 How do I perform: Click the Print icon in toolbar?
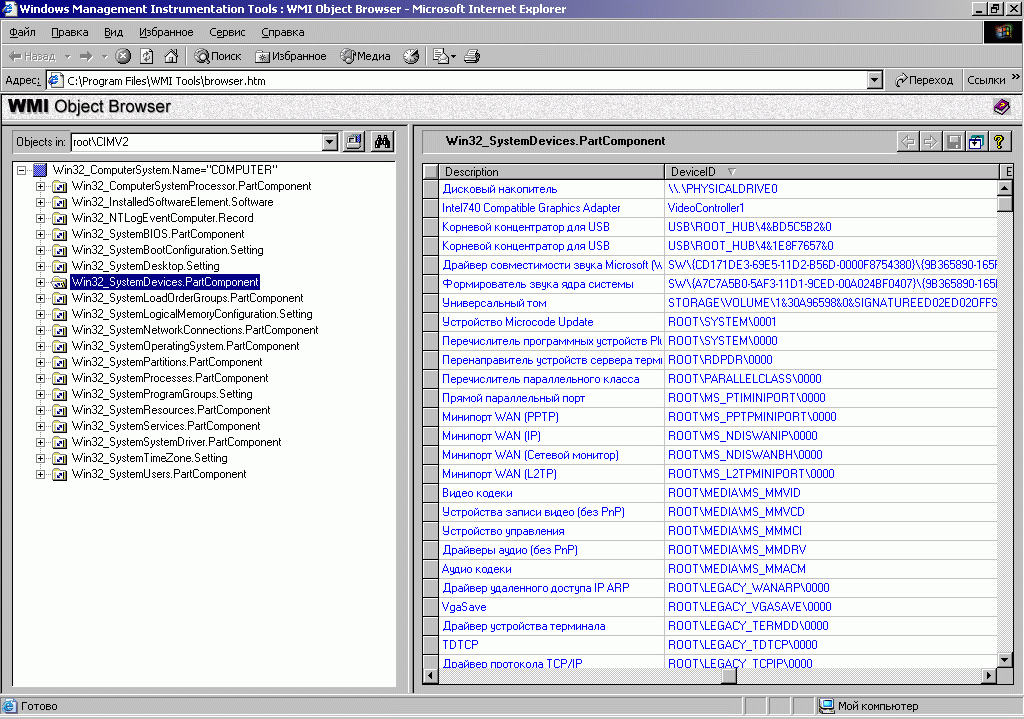point(472,57)
